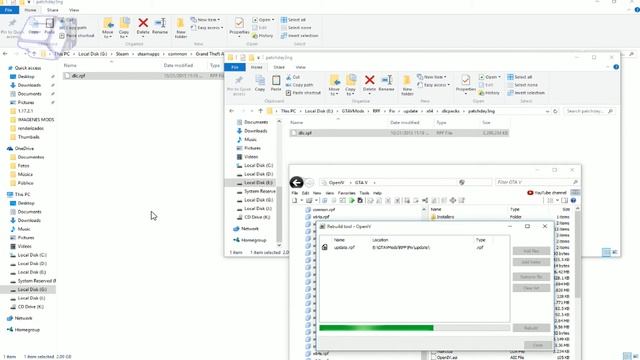The height and width of the screenshot is (360, 640).
Task: Click Cut in the patchday3ng window ribbon
Action: (x=293, y=77)
